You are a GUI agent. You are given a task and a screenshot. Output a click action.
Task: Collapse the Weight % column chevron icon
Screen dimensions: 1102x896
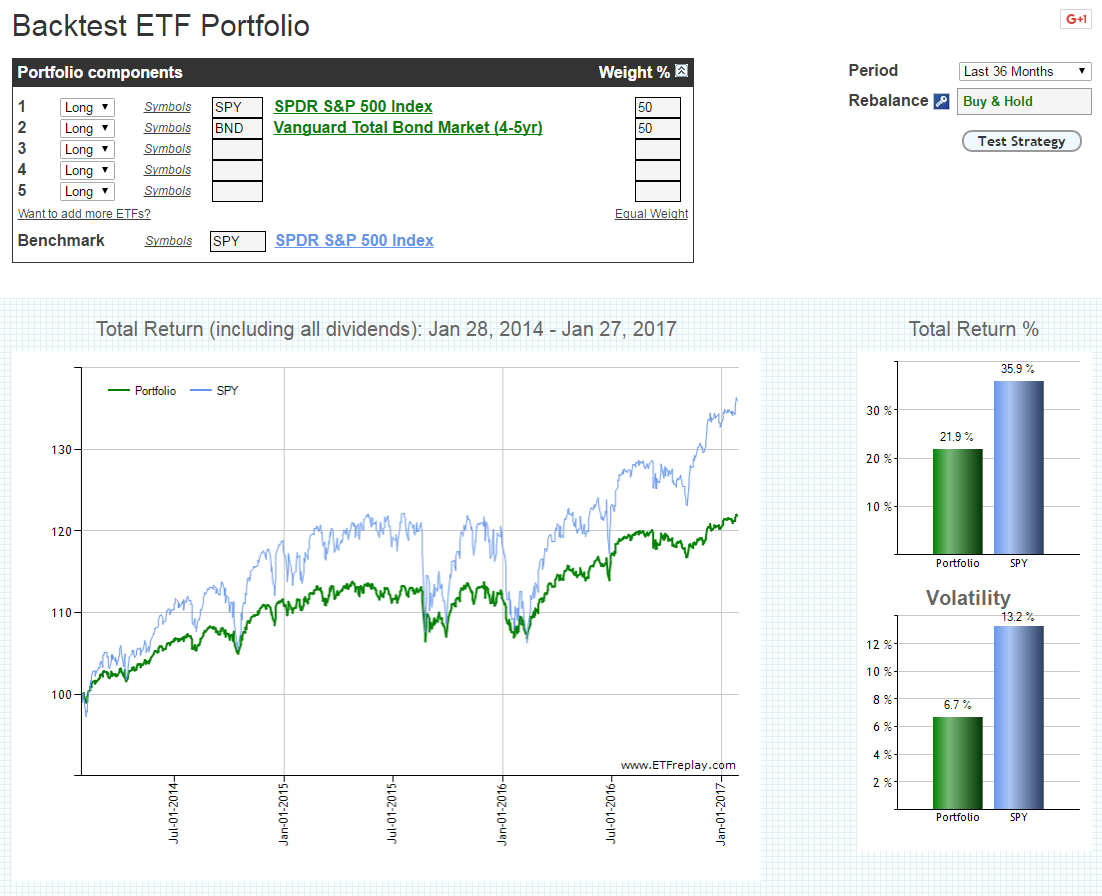pos(680,72)
